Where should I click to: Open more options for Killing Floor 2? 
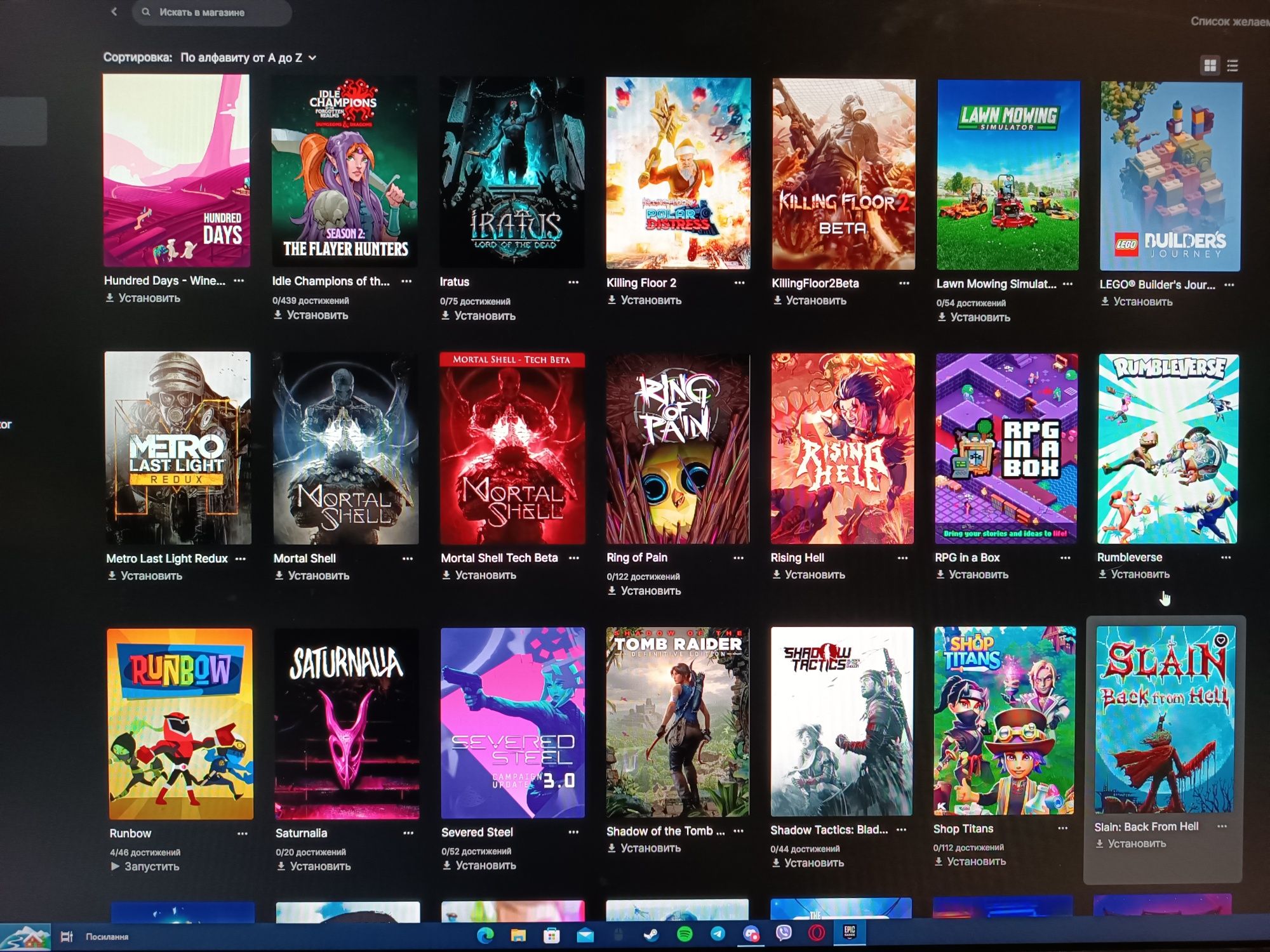pos(739,282)
